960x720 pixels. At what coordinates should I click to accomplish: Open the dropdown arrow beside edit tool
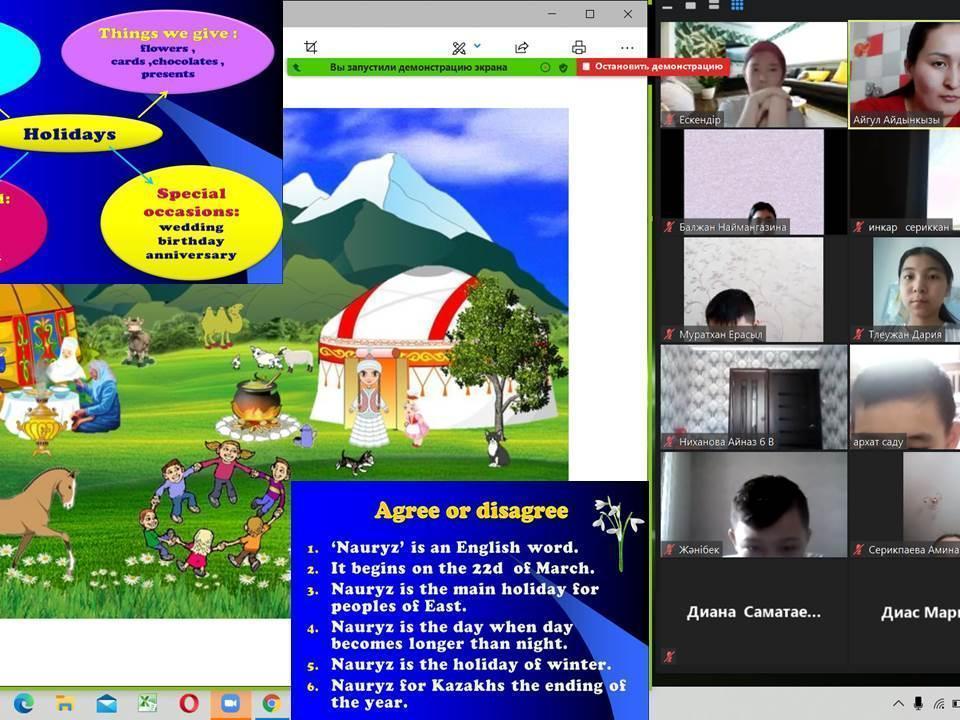pos(477,46)
